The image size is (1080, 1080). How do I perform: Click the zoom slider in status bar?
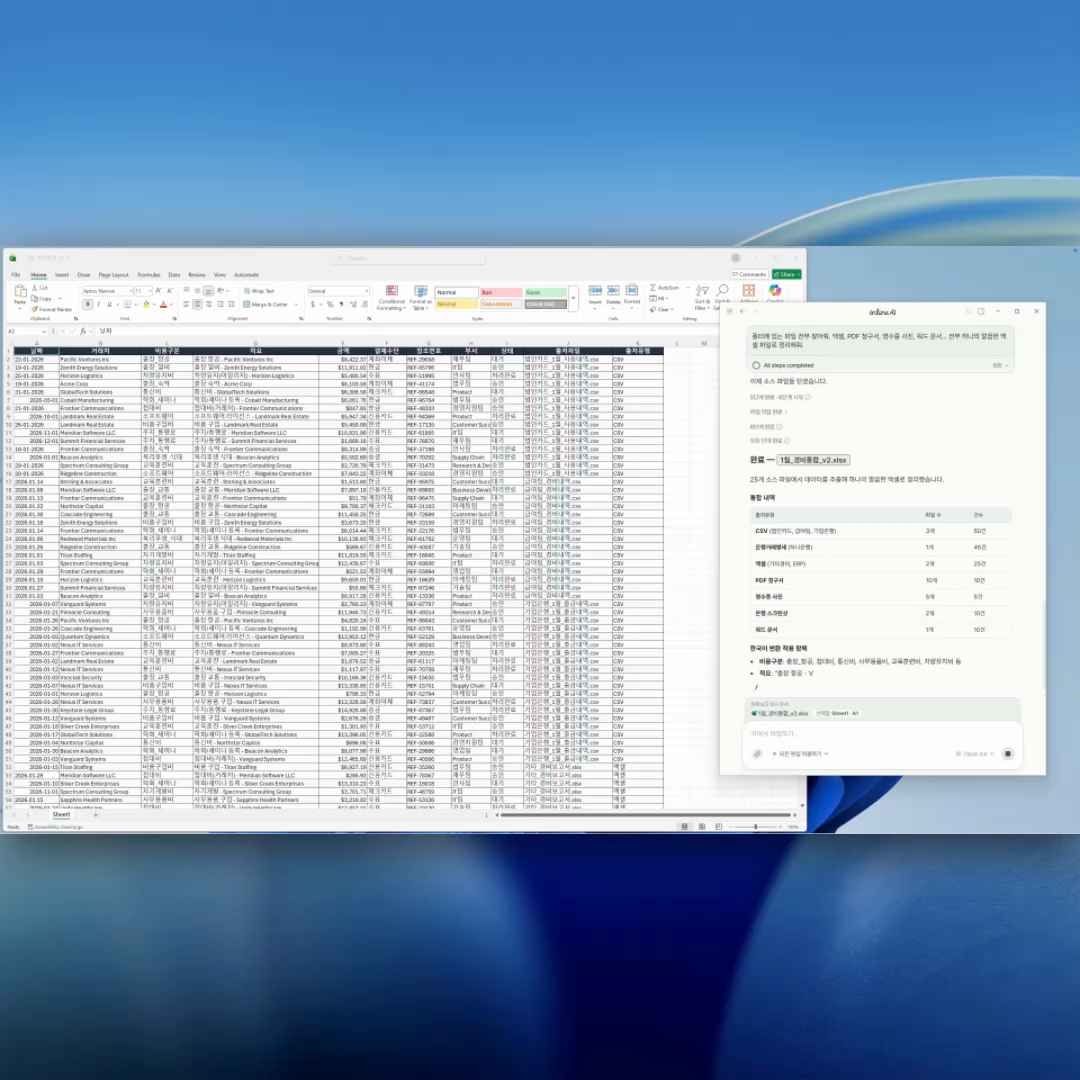tap(756, 827)
